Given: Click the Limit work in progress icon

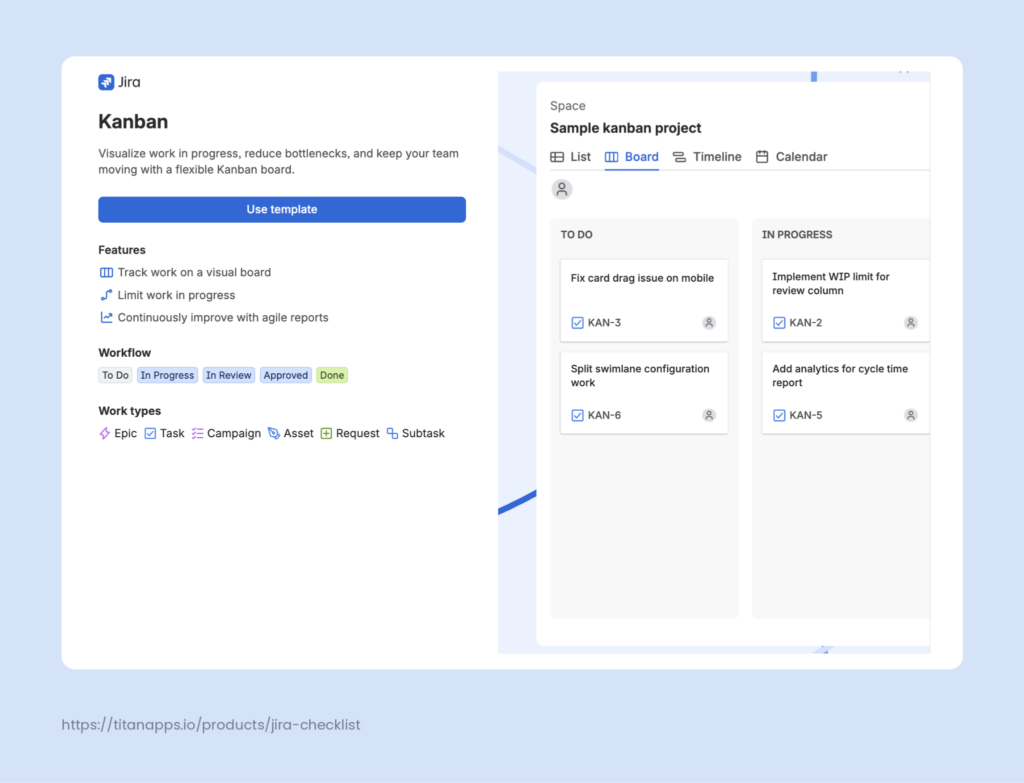Looking at the screenshot, I should pos(106,295).
